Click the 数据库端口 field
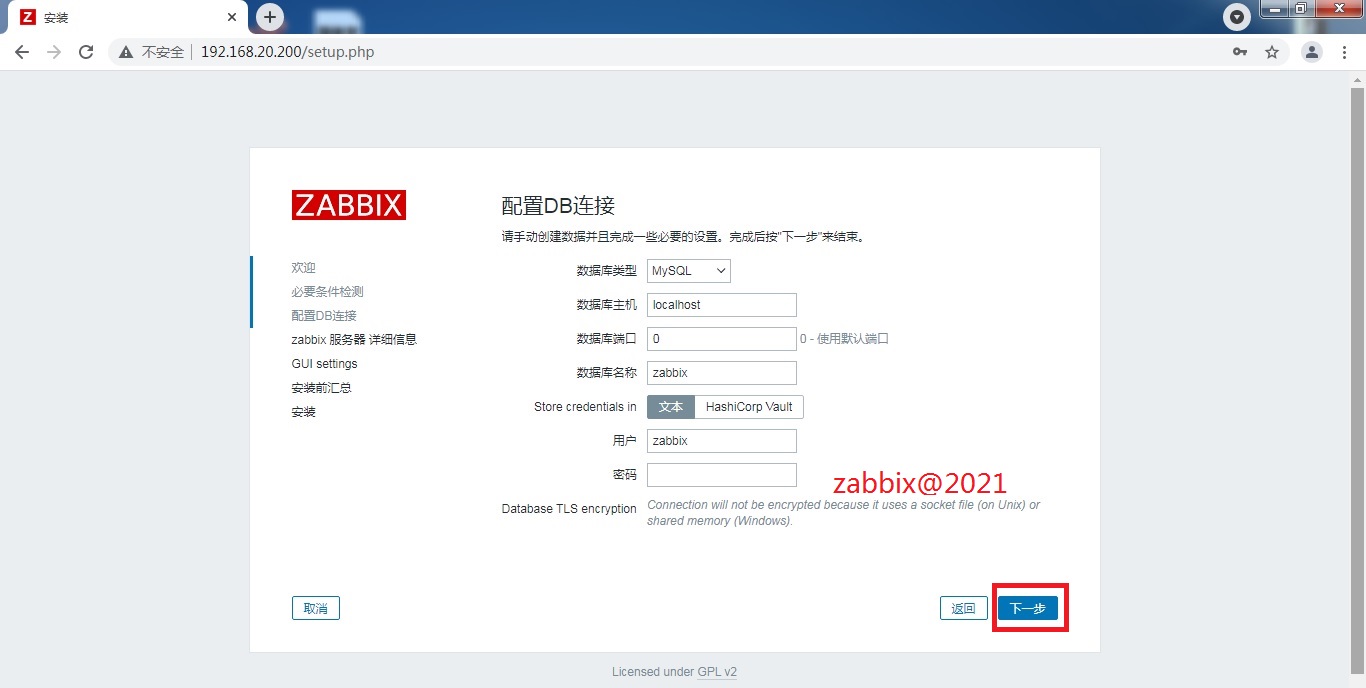The height and width of the screenshot is (688, 1366). tap(722, 339)
